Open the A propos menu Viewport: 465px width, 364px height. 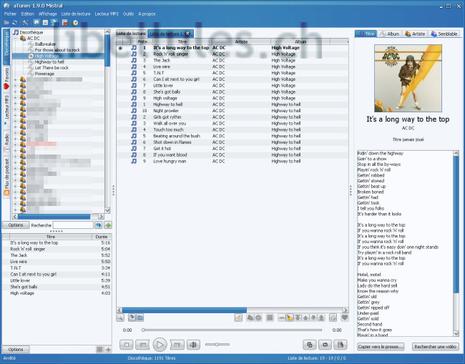click(147, 14)
